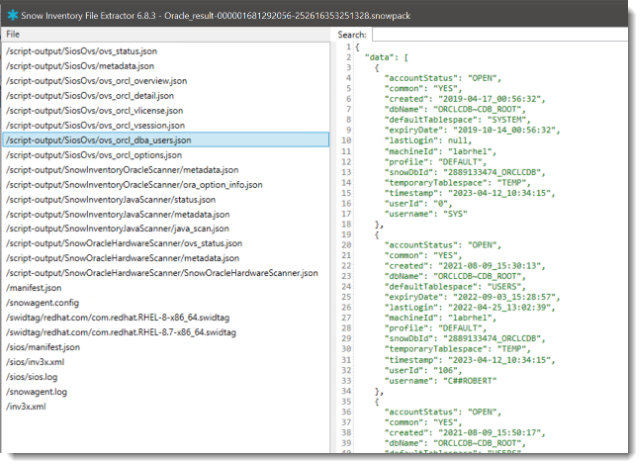Click the "username": "SYS" line
Image resolution: width=643 pixels, height=468 pixels.
[x=426, y=214]
